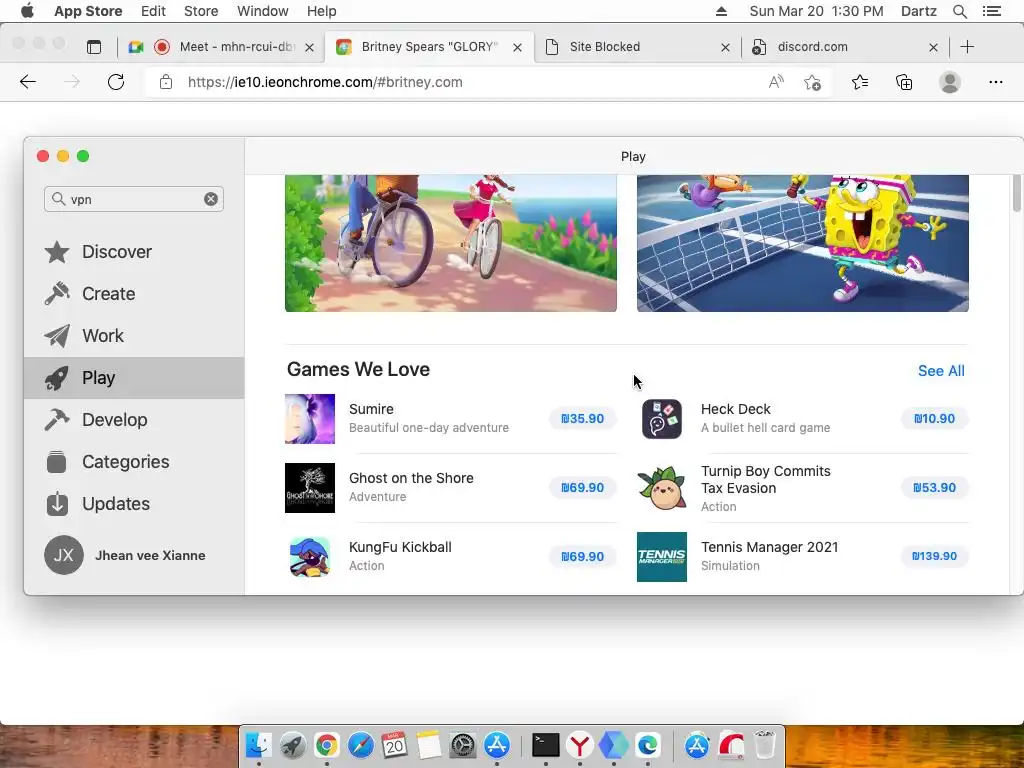Screen dimensions: 1024x768
Task: Open the tab actions menu icon
Action: coord(94,47)
